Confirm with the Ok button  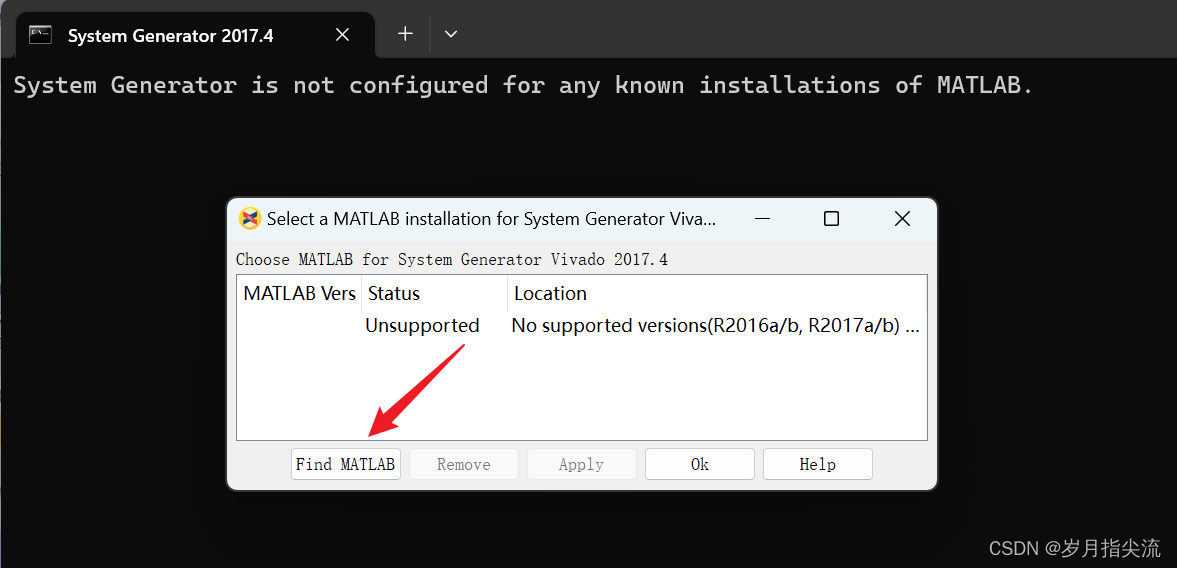pos(700,464)
